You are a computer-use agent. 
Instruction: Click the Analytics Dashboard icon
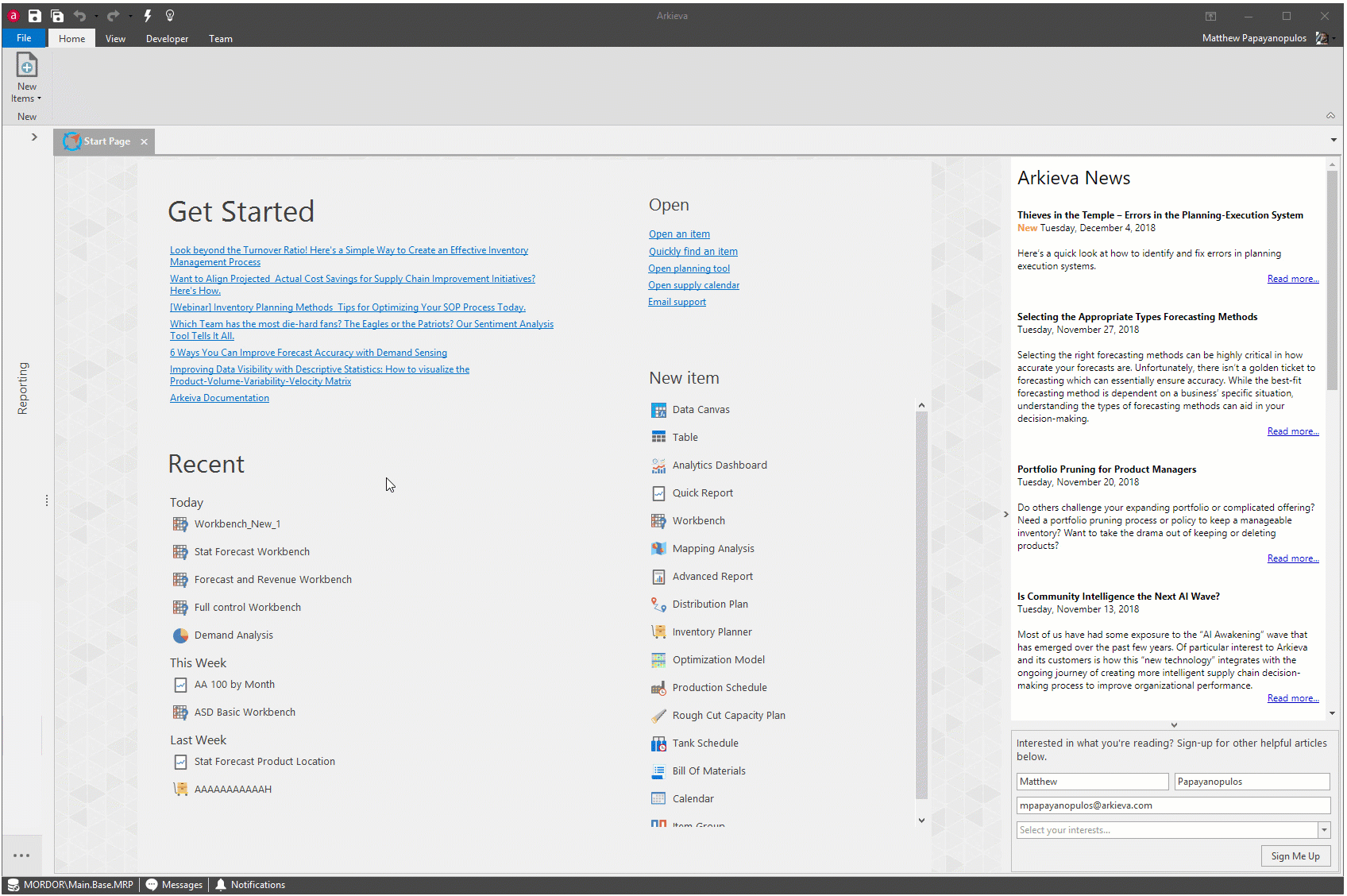pos(658,465)
